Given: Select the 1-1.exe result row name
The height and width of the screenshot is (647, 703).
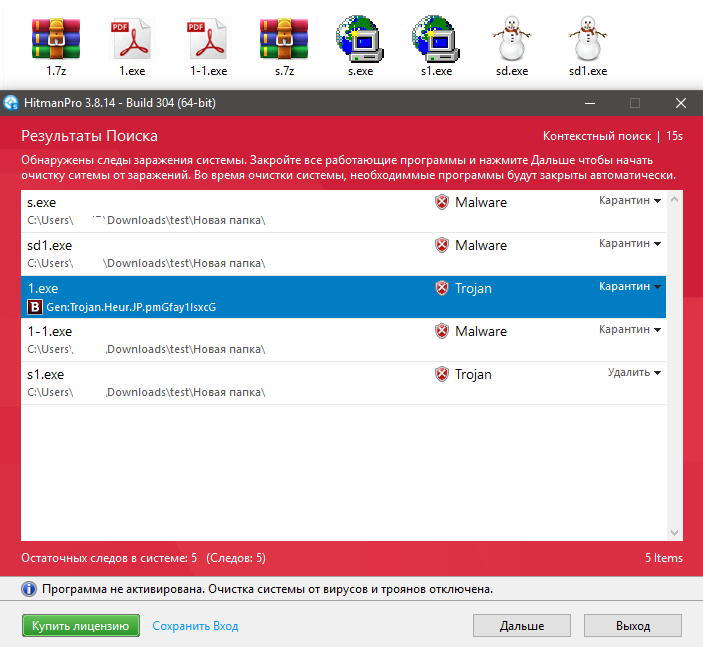Looking at the screenshot, I should (x=49, y=331).
